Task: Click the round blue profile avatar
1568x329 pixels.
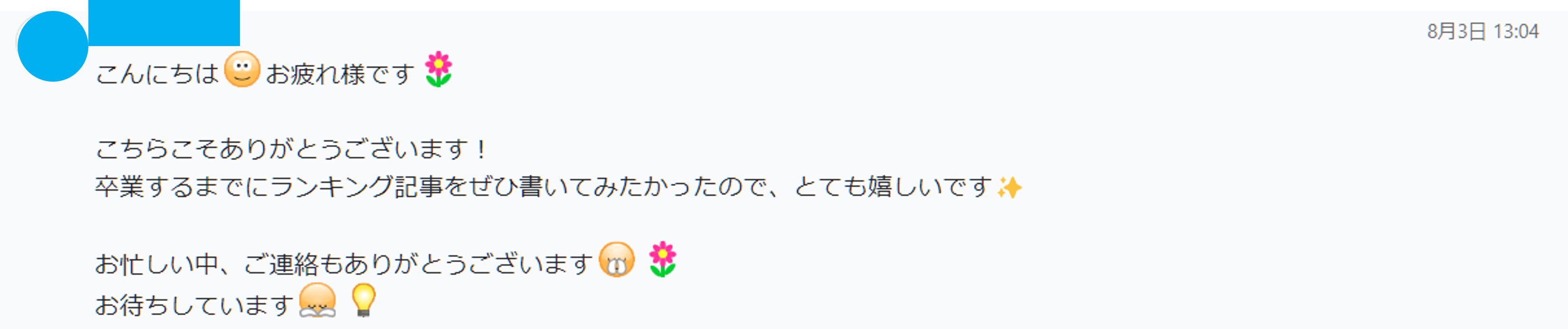Action: [x=53, y=46]
